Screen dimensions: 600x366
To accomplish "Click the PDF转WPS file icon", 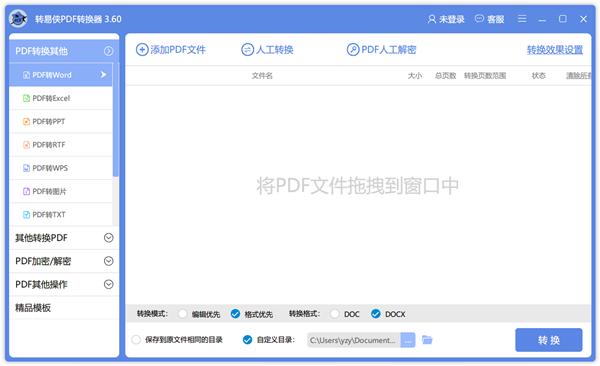I will tap(26, 168).
